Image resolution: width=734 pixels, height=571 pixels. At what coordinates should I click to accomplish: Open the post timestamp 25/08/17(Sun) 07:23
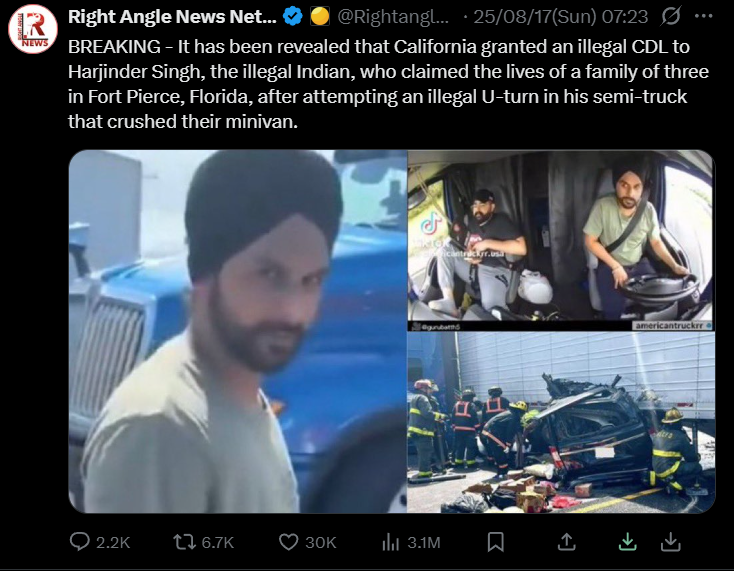(560, 17)
